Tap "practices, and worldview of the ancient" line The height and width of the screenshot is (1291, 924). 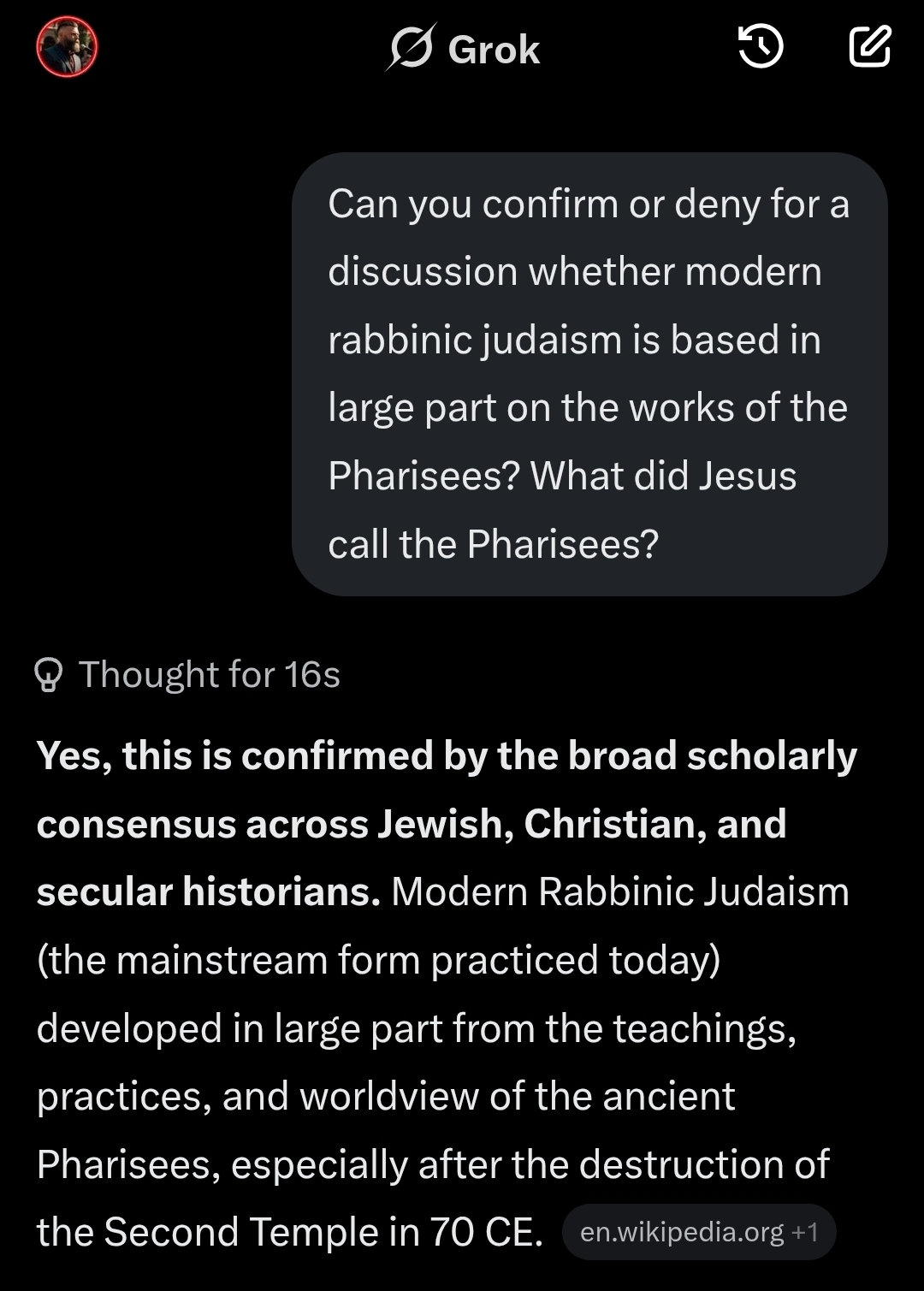(386, 1096)
